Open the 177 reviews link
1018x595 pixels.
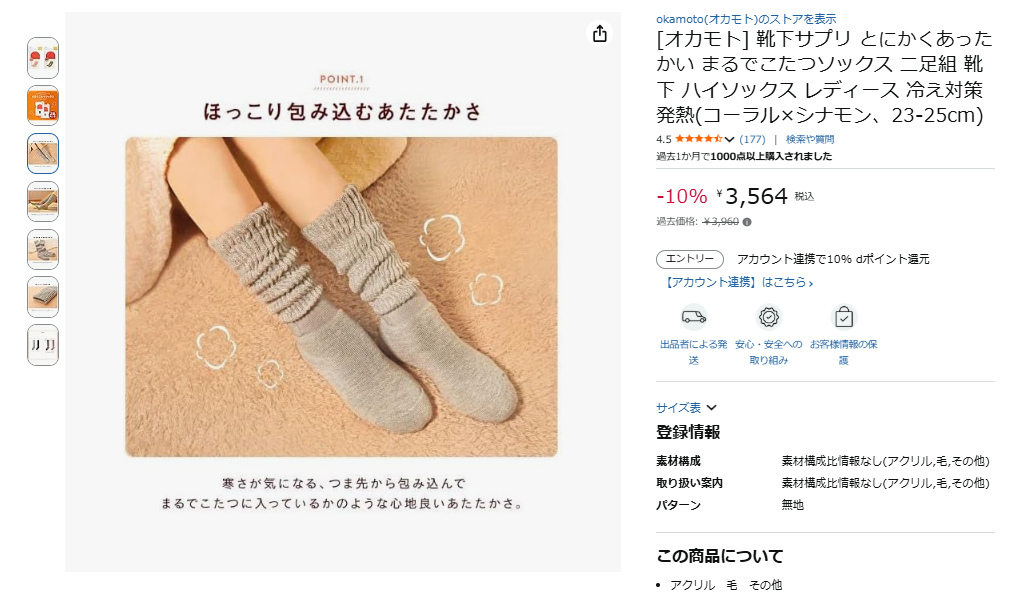point(752,139)
